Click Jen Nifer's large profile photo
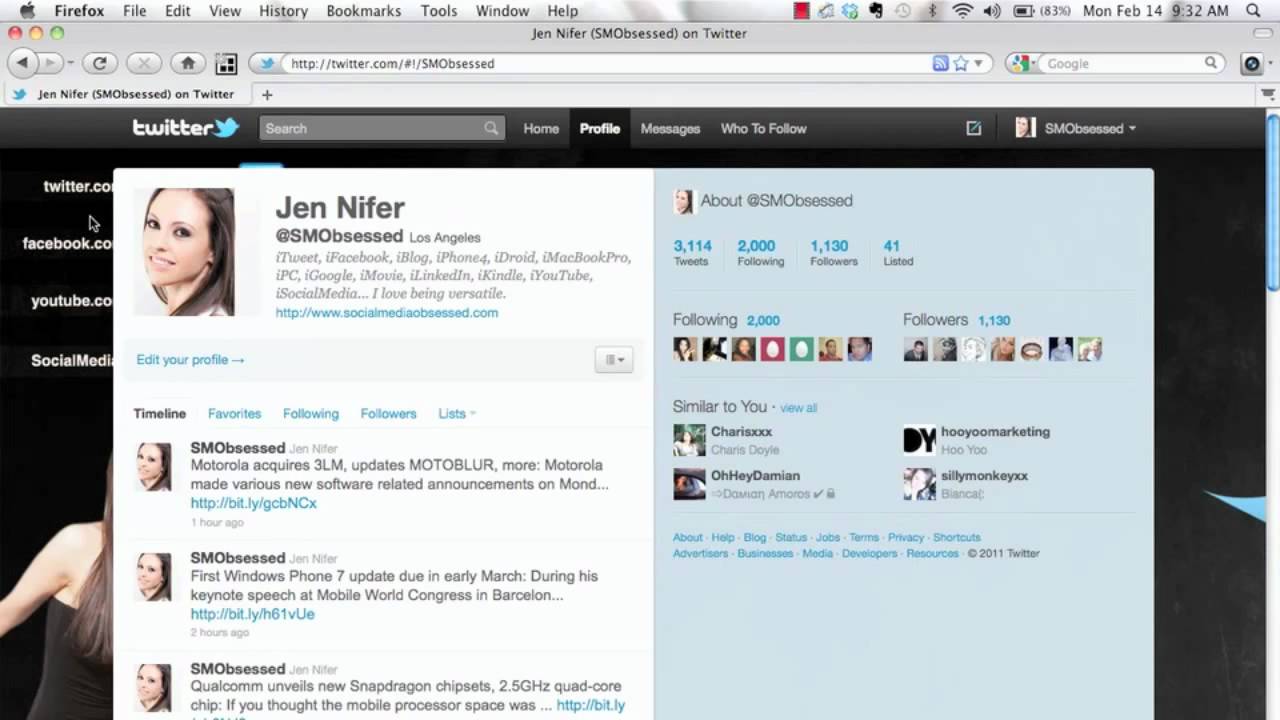1280x720 pixels. (184, 252)
